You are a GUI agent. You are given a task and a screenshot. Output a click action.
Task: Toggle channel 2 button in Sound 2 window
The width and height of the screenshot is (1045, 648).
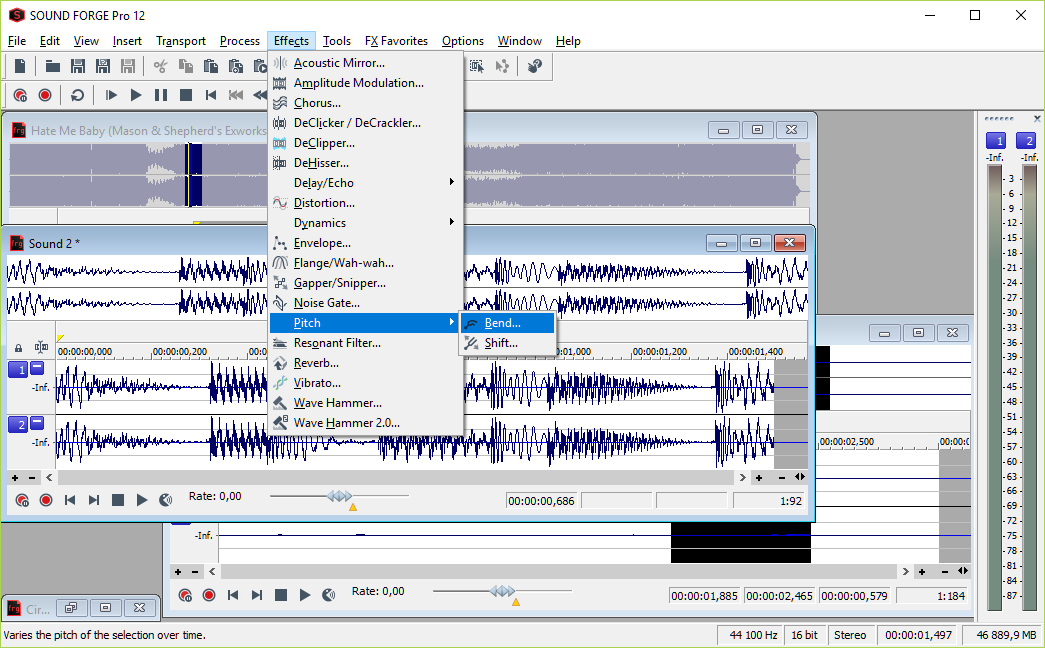(x=18, y=424)
